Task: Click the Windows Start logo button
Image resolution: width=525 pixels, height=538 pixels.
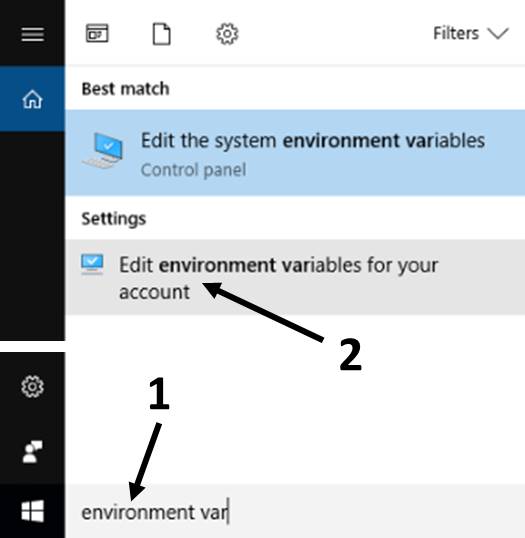Action: (32, 511)
